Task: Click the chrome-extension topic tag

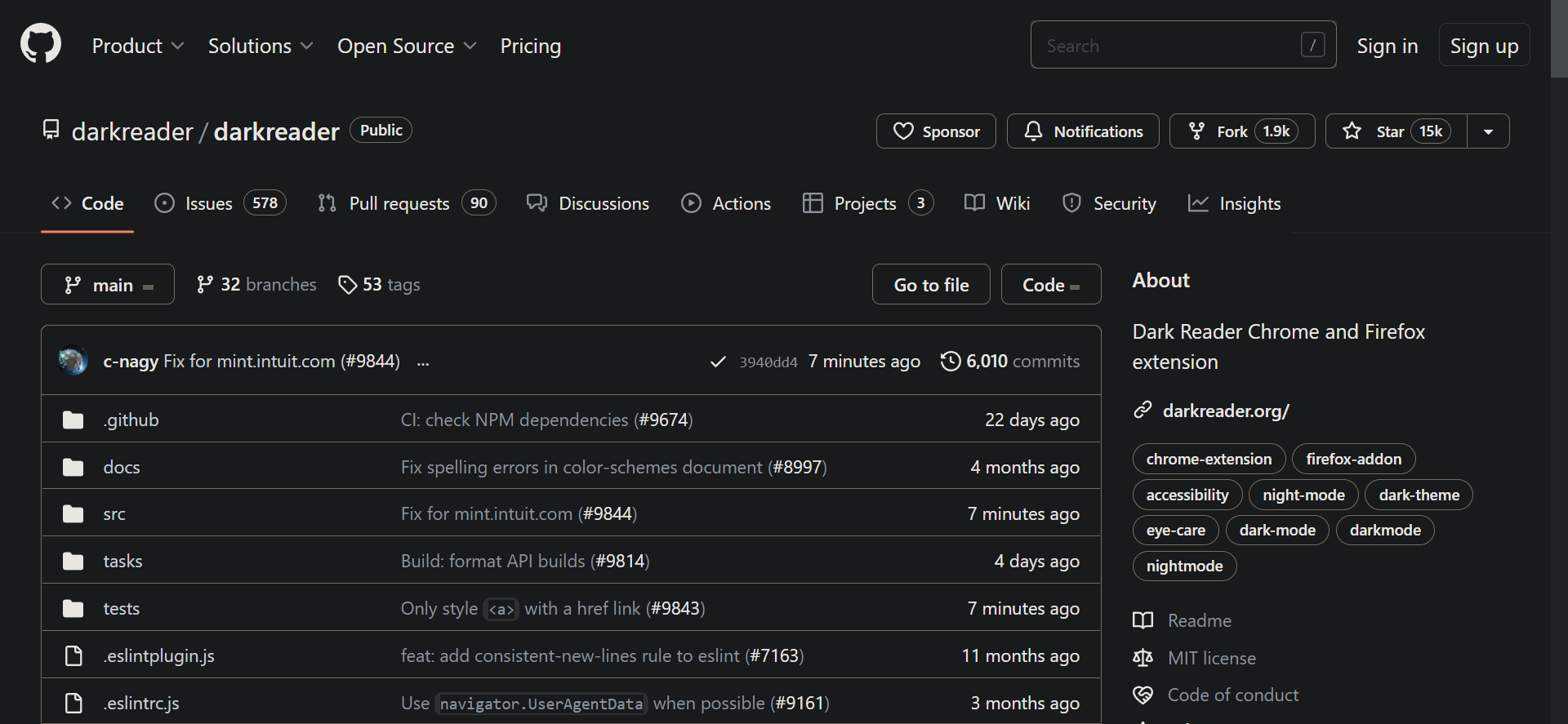Action: (x=1209, y=459)
